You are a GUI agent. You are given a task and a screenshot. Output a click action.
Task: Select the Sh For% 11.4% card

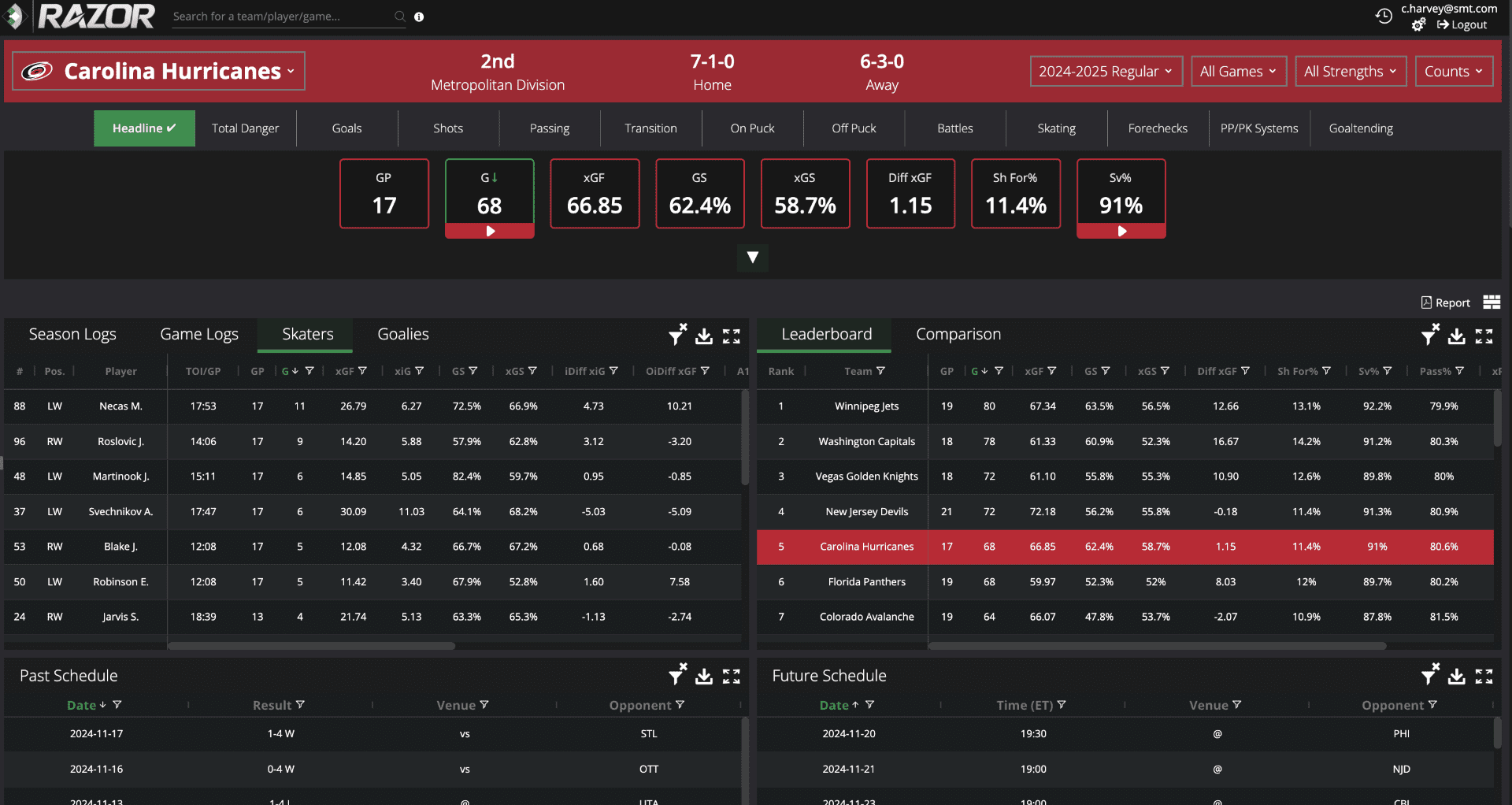click(1016, 194)
